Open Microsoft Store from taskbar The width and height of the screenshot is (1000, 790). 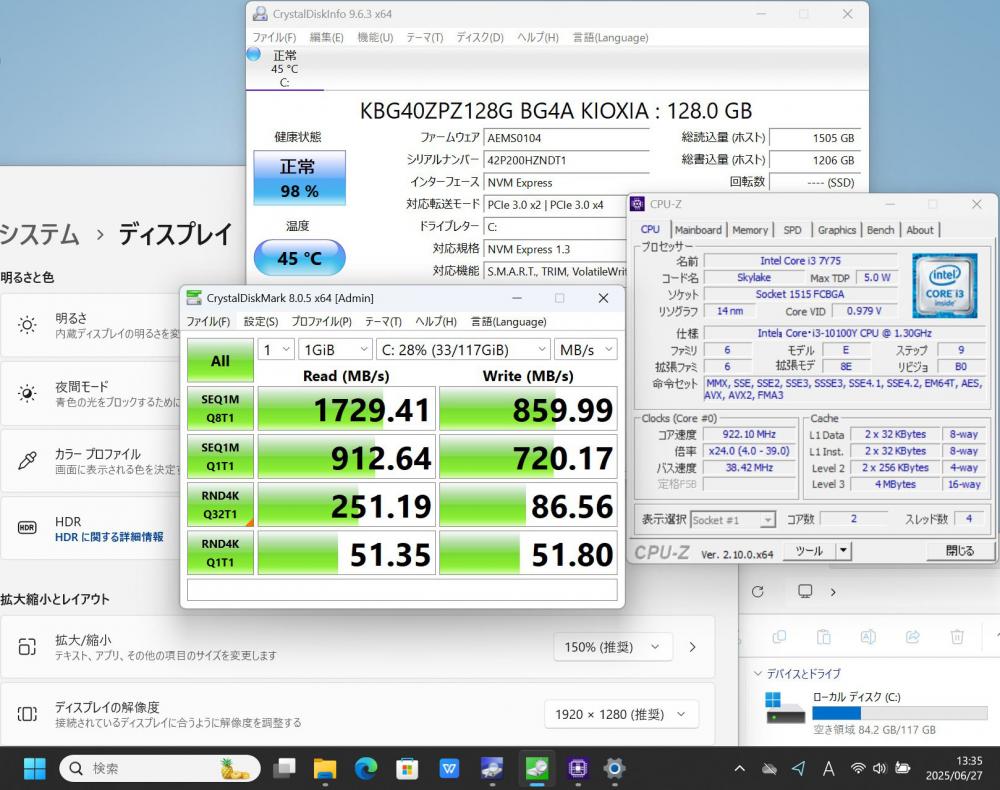coord(407,768)
